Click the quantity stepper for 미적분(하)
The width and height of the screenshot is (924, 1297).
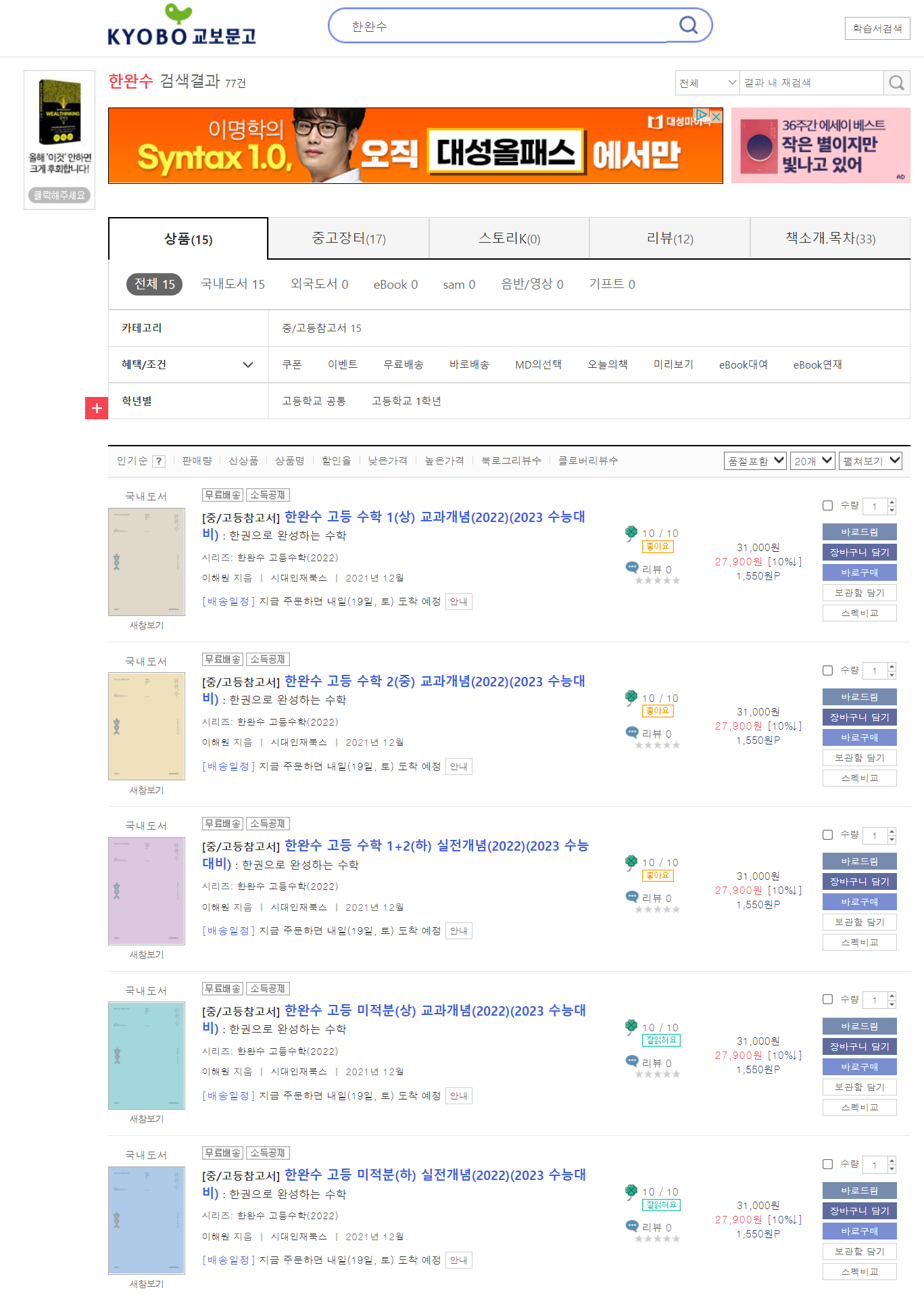pyautogui.click(x=892, y=1164)
